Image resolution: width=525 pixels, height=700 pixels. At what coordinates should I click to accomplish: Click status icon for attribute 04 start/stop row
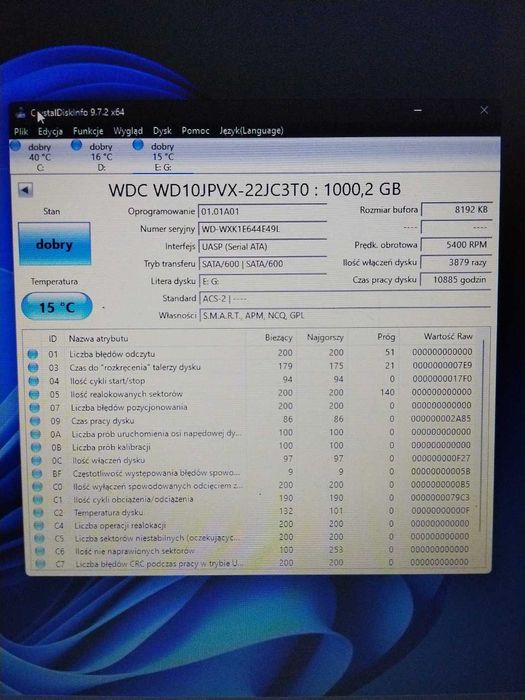point(33,381)
